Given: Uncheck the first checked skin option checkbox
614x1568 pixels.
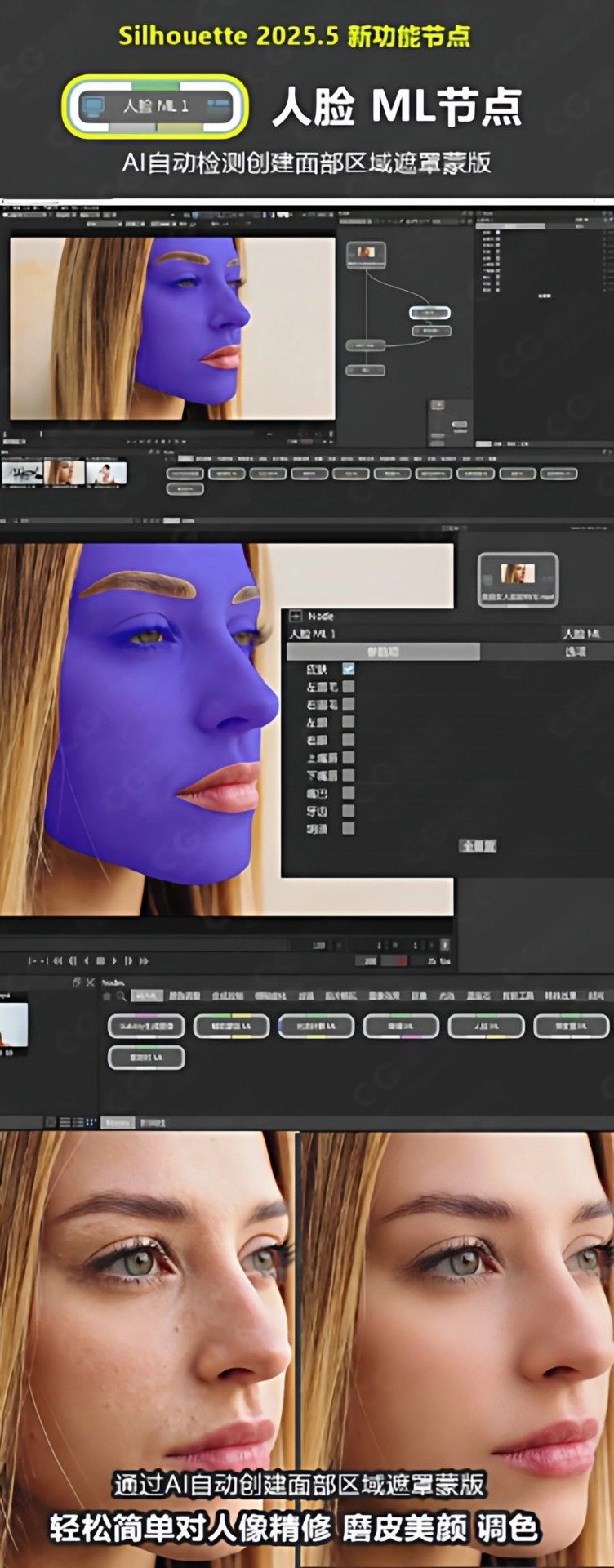Looking at the screenshot, I should (349, 669).
